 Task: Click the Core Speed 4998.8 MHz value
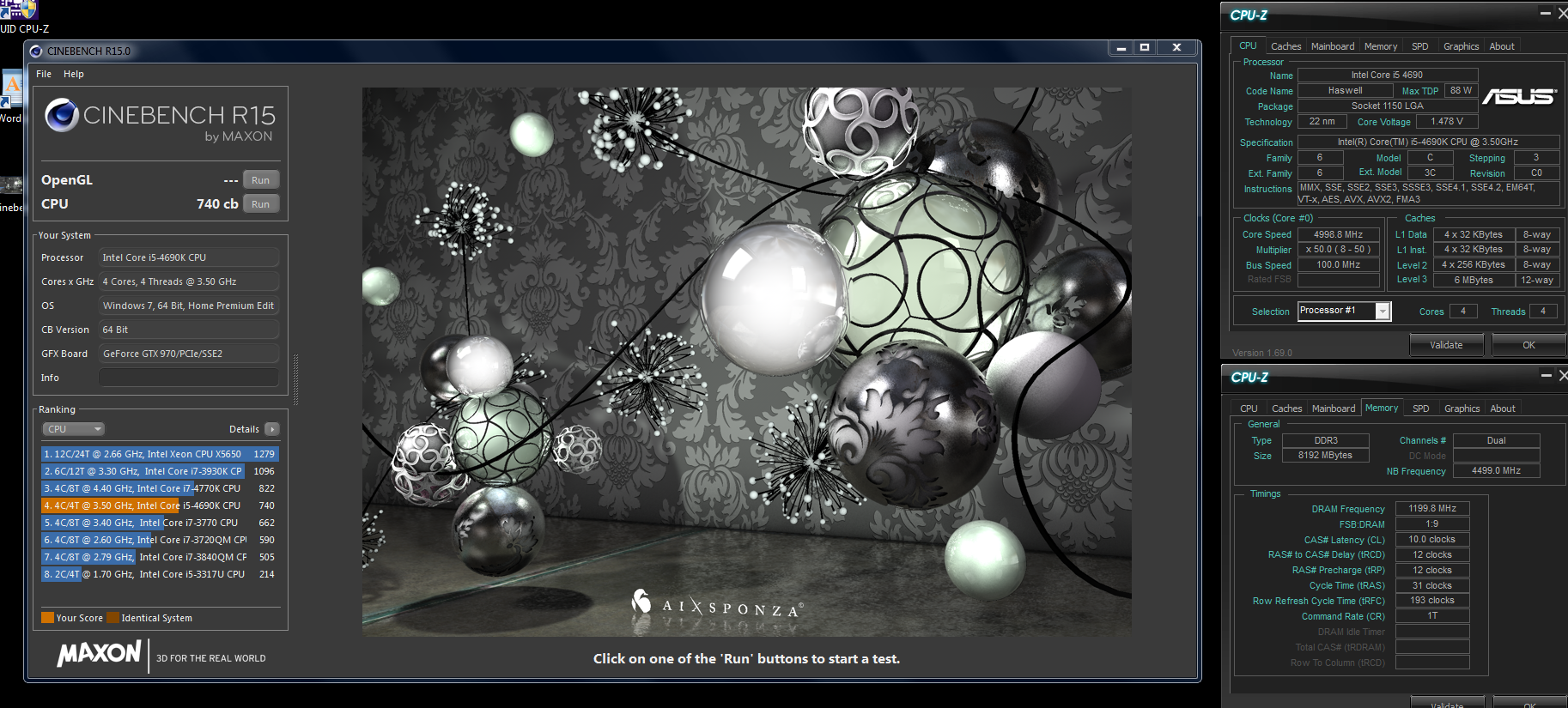pyautogui.click(x=1338, y=234)
